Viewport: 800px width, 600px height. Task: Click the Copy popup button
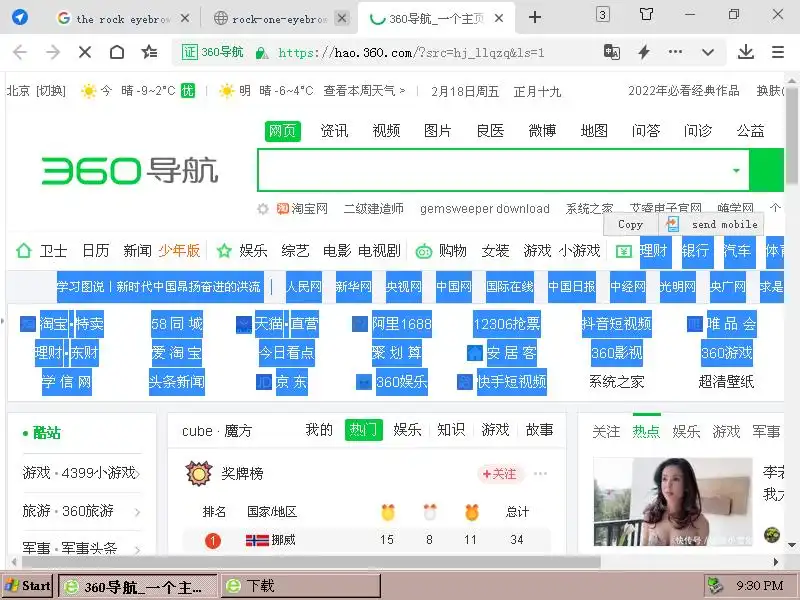pyautogui.click(x=631, y=224)
